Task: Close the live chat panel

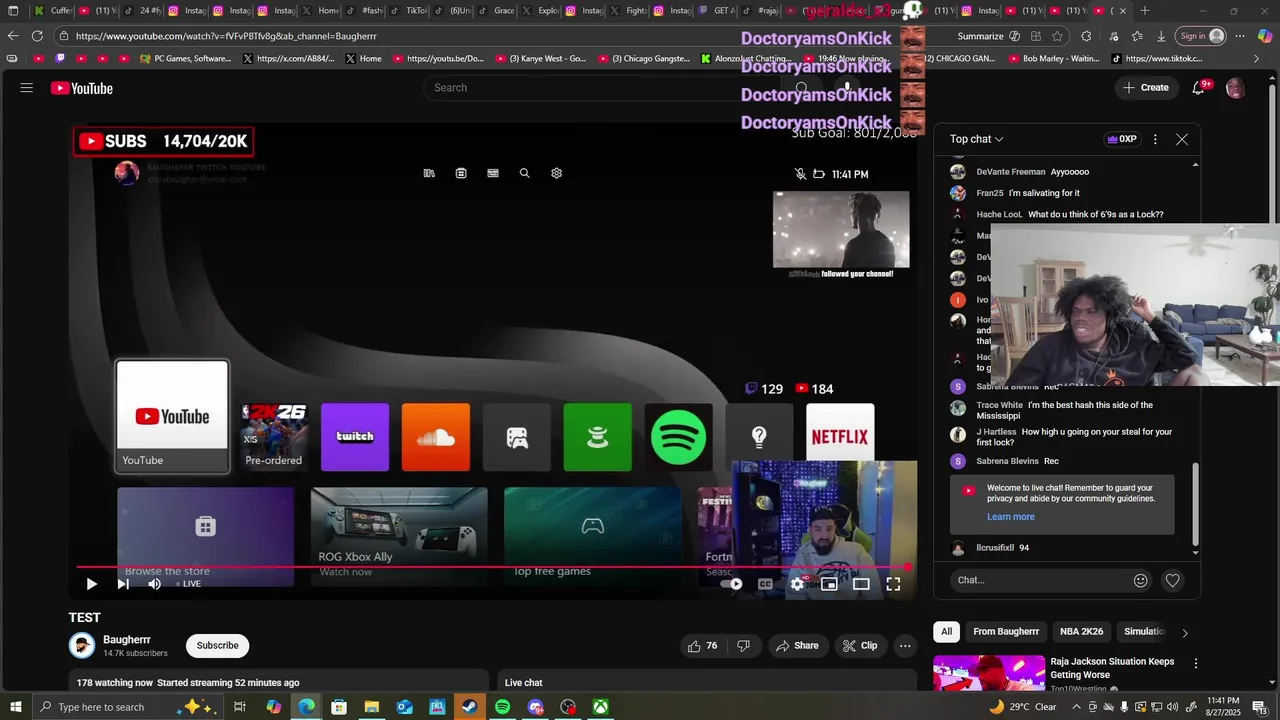Action: point(1182,139)
